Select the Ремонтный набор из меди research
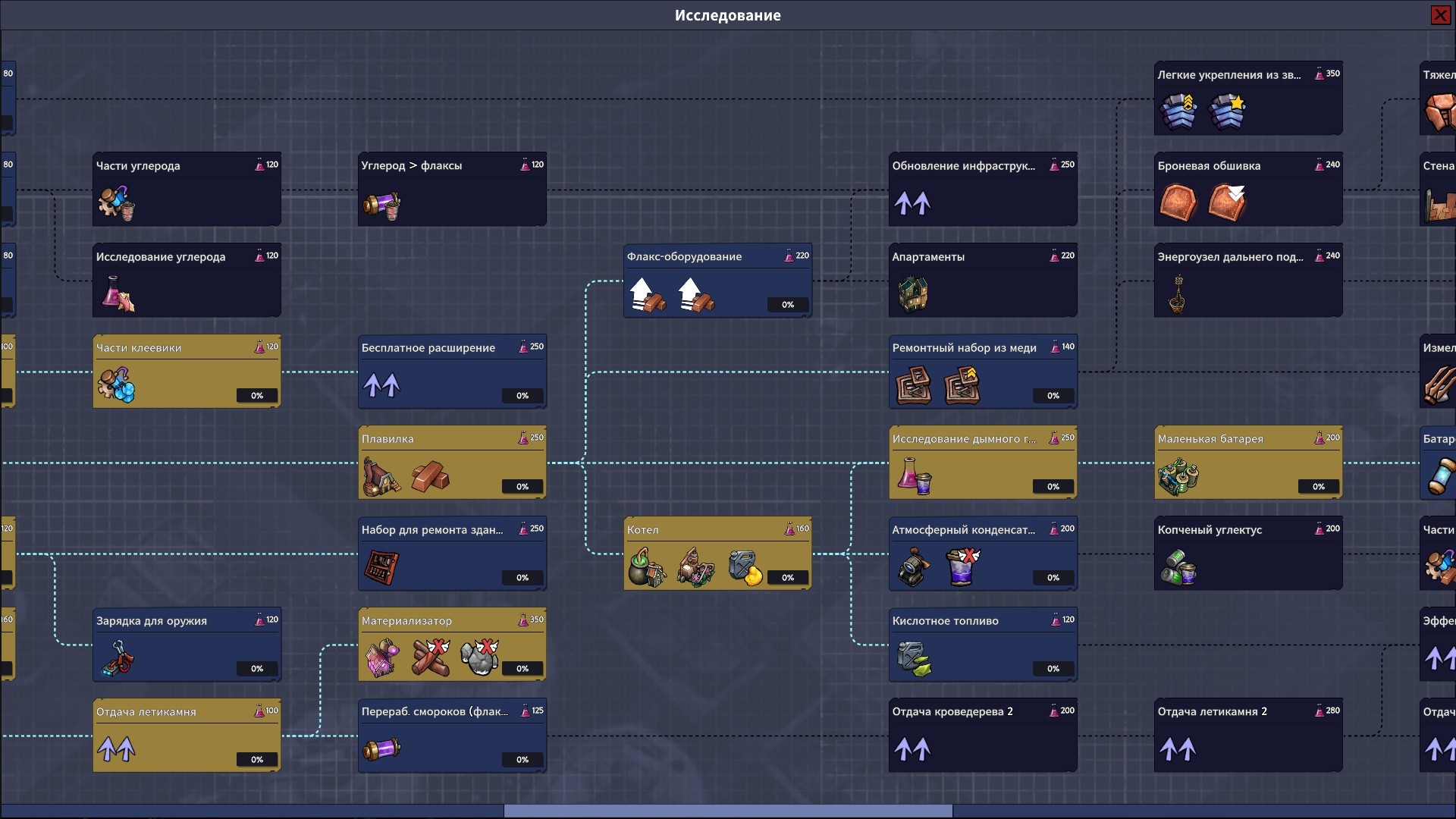The width and height of the screenshot is (1456, 819). click(964, 347)
